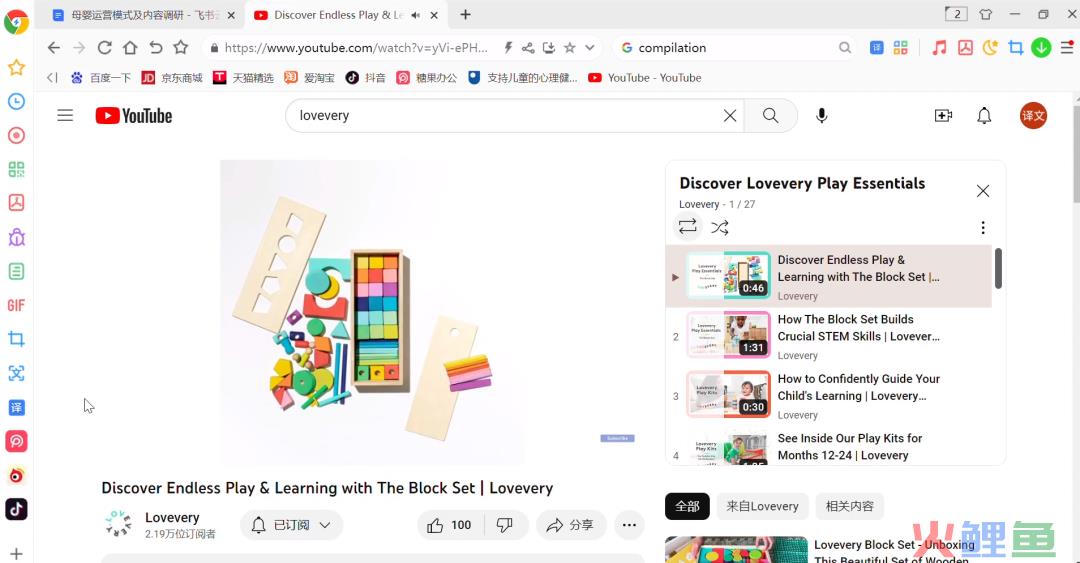Open the music note extension
This screenshot has width=1080, height=563.
(x=939, y=48)
